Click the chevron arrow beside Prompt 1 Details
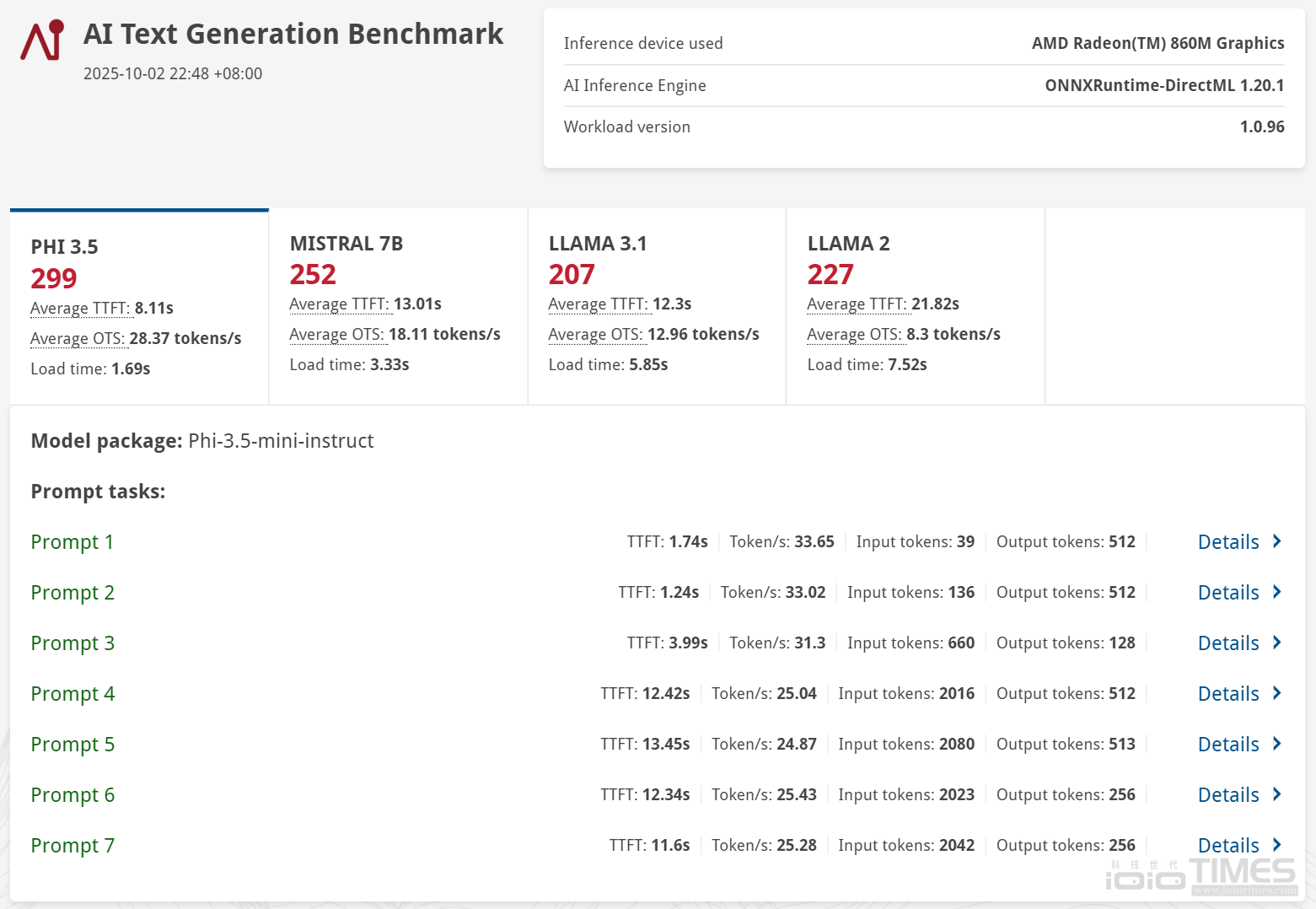Image resolution: width=1316 pixels, height=909 pixels. (1276, 541)
